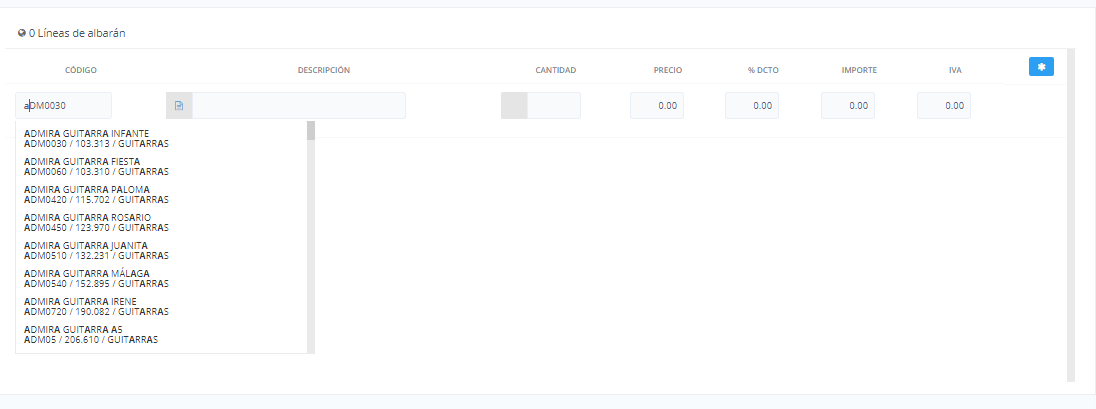Click the DESCRIPCIÓN column header
1096x409 pixels.
[x=324, y=71]
